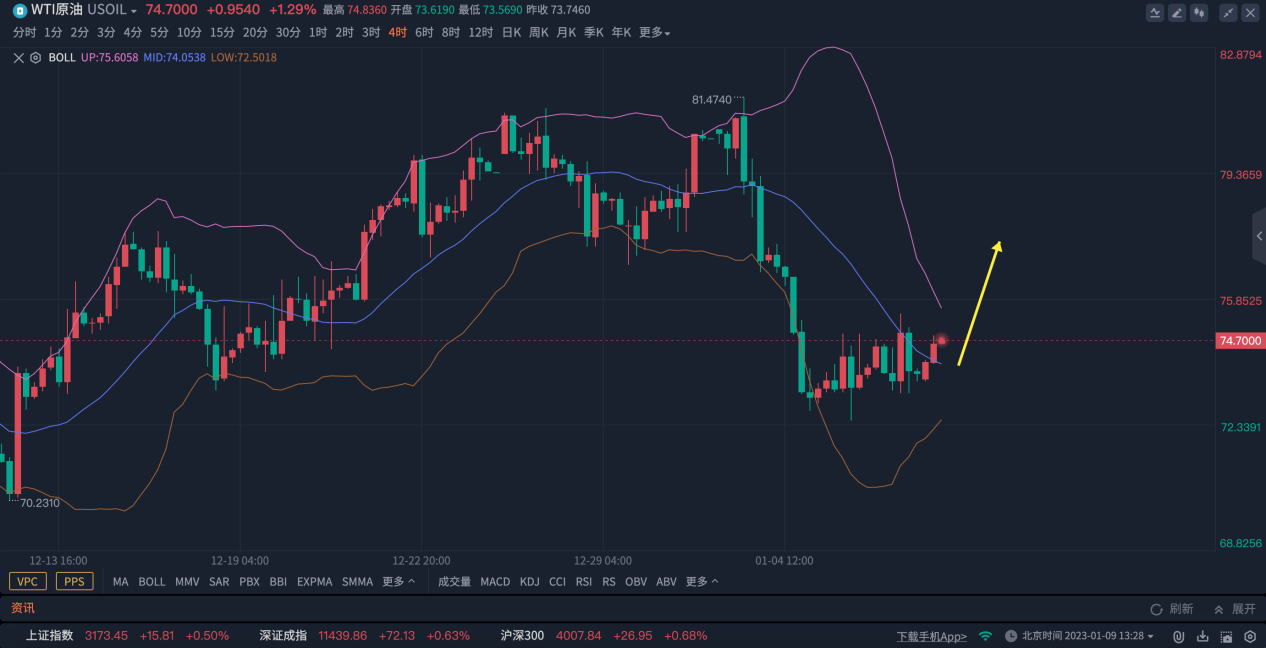Open the hexagon settings icon bottom right

click(x=1250, y=636)
